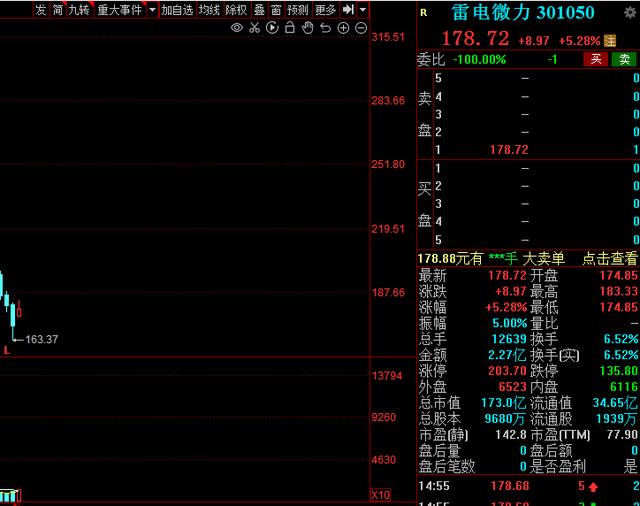The image size is (640, 506).
Task: Click the 市盈(TTM) 77.90 value
Action: pos(622,435)
